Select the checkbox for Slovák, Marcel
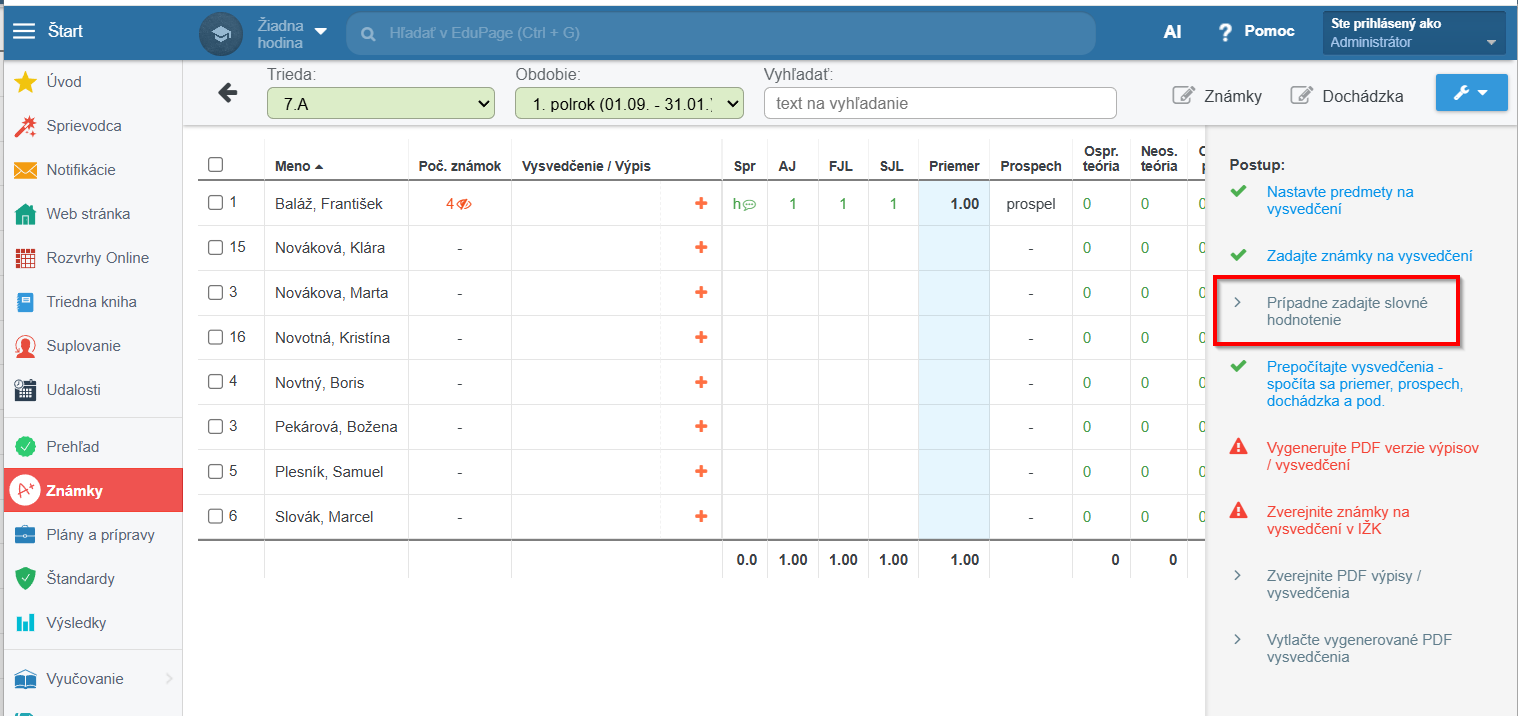This screenshot has width=1518, height=716. click(x=216, y=516)
